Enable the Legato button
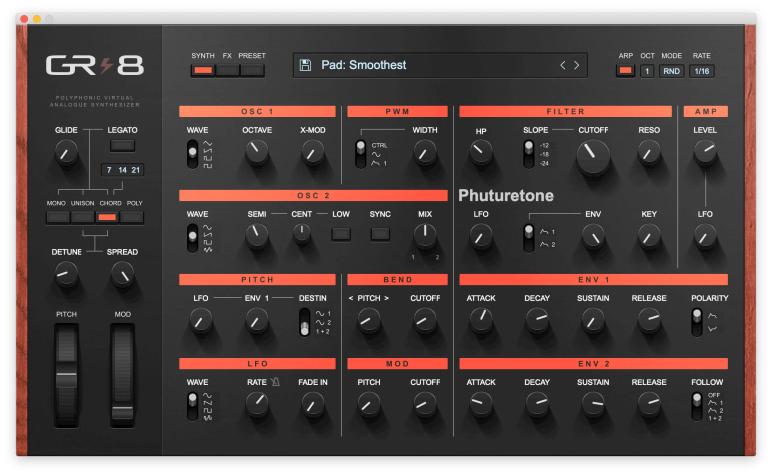 click(122, 145)
